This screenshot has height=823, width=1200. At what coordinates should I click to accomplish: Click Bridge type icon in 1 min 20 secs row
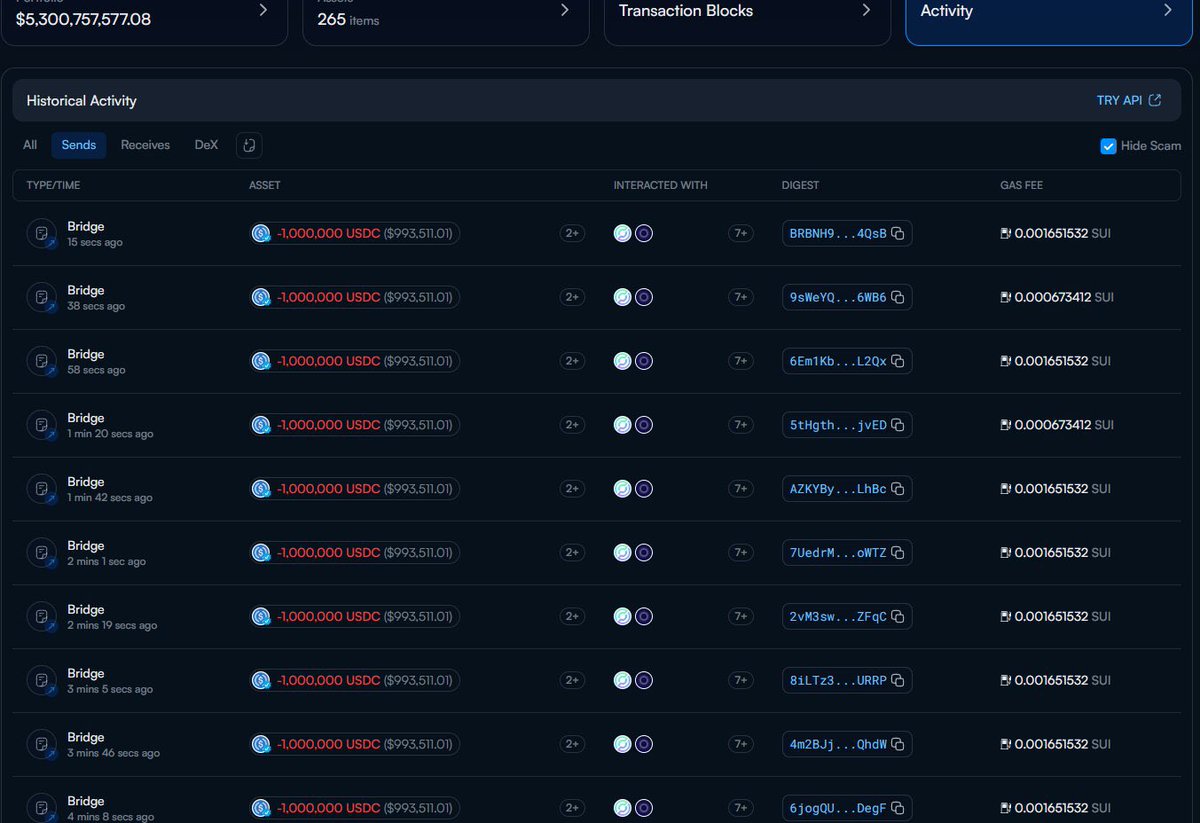pos(42,425)
